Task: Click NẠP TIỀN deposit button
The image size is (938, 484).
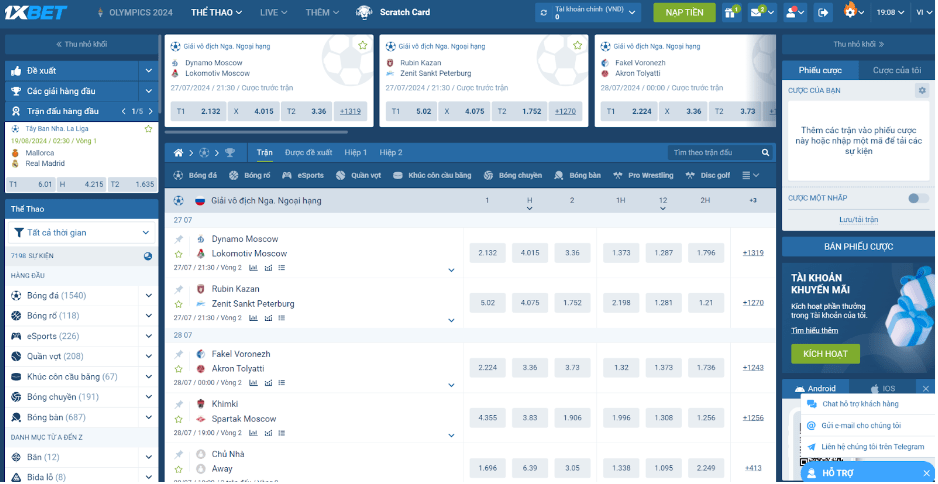Action: [684, 13]
